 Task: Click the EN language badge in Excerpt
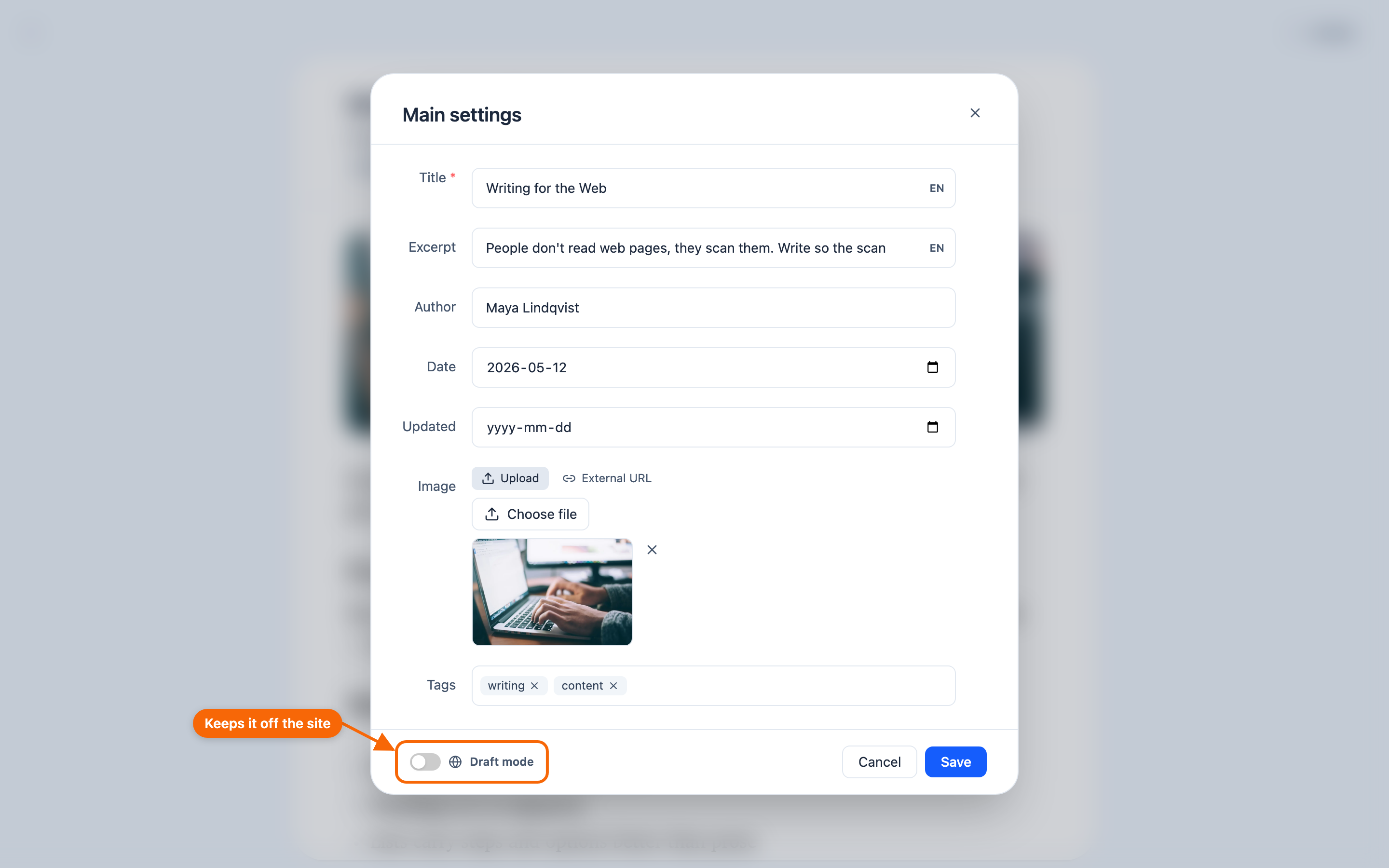936,248
